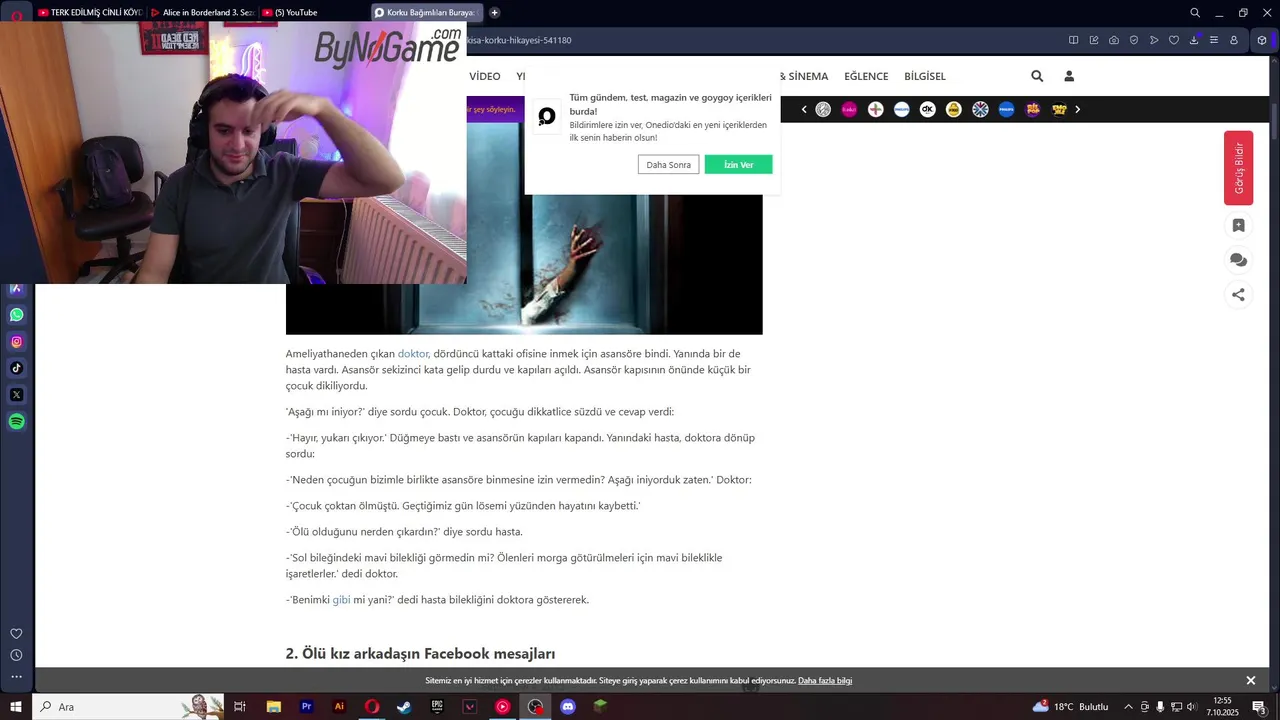The image size is (1280, 720).
Task: Open Instagram in Opera sidebar
Action: click(x=16, y=342)
